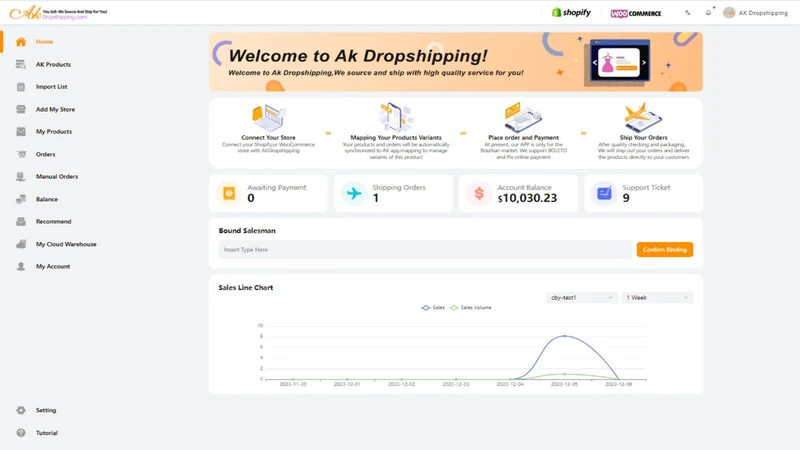This screenshot has height=450, width=800.
Task: Click the Awaiting Payment clock icon
Action: pyautogui.click(x=229, y=193)
